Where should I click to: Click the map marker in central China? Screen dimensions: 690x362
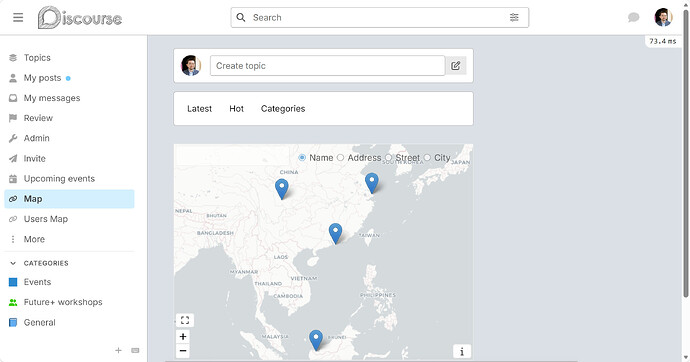(282, 189)
